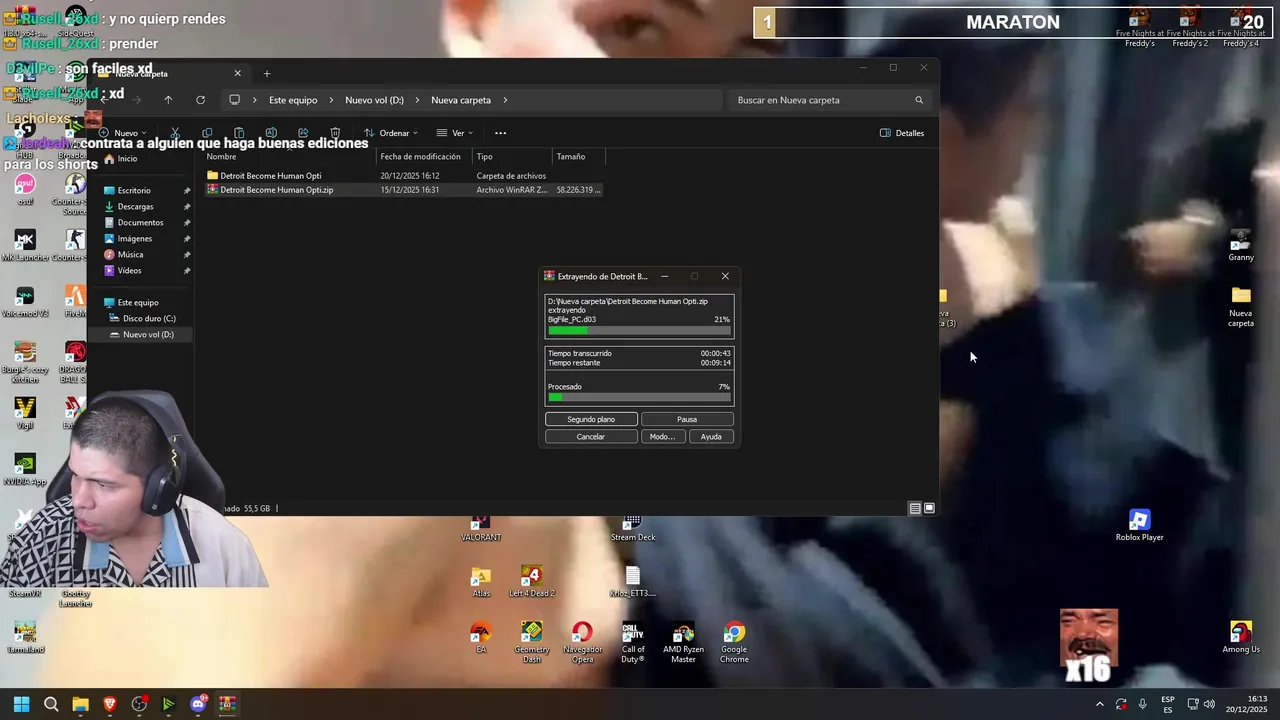This screenshot has height=720, width=1280.
Task: Click Nuevo vol (D:) in the breadcrumb path
Action: click(x=374, y=100)
